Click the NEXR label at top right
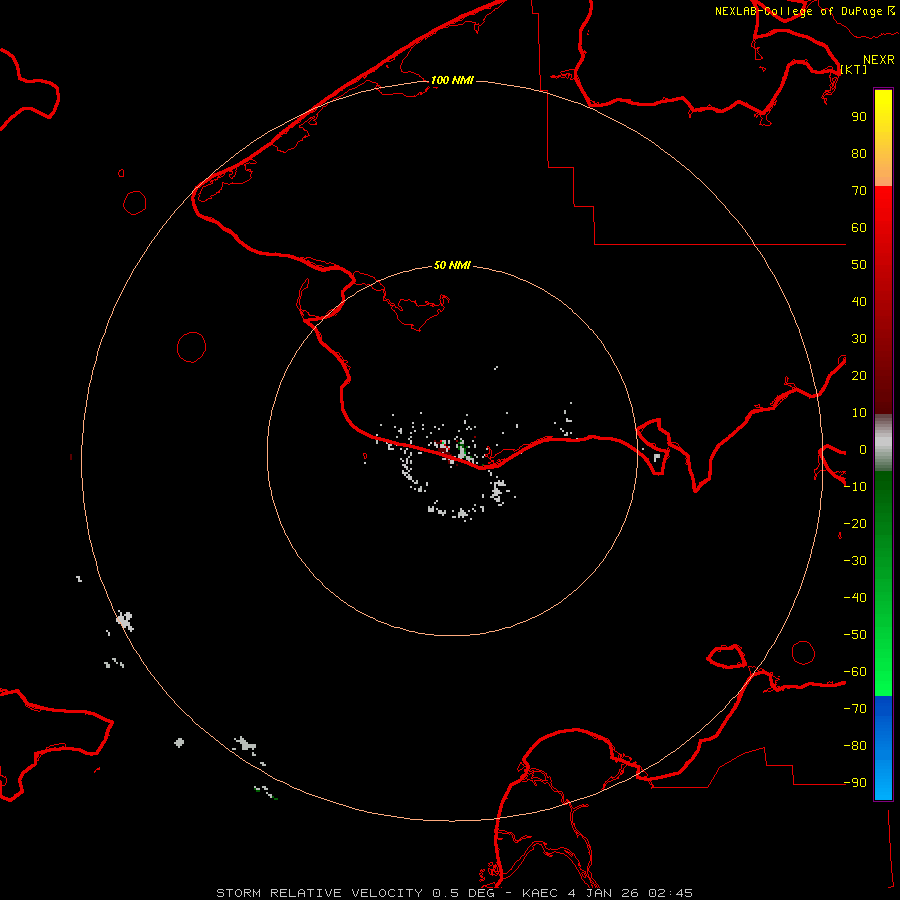900x900 pixels. click(879, 60)
